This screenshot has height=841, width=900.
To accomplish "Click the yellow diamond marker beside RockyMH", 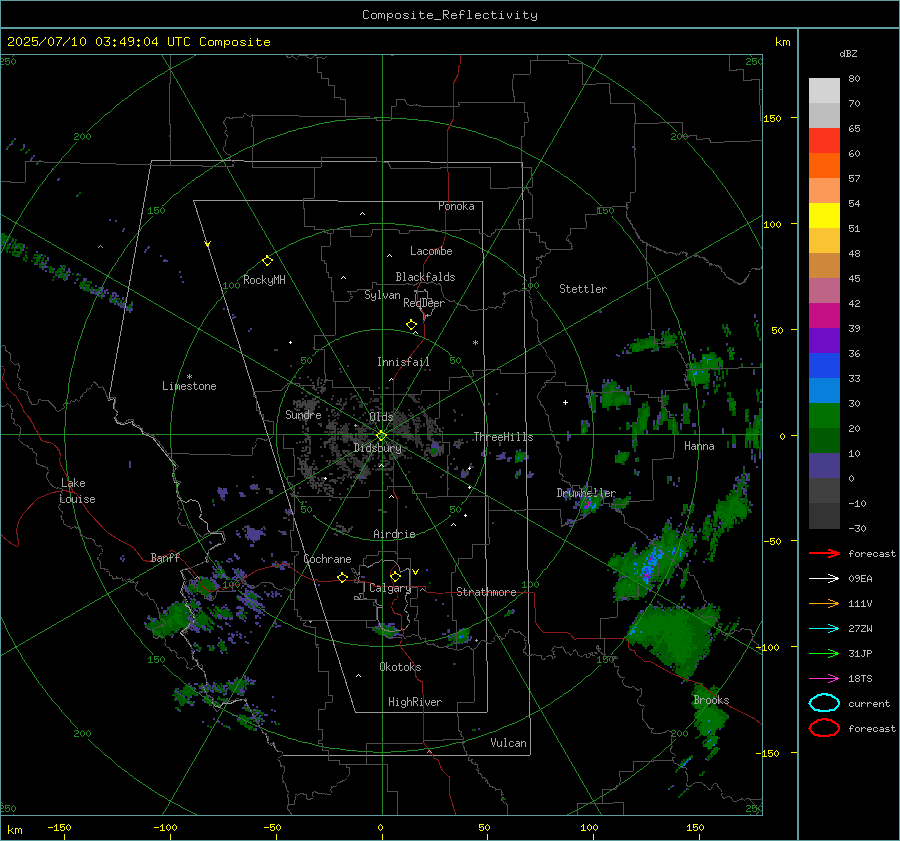I will [x=267, y=261].
